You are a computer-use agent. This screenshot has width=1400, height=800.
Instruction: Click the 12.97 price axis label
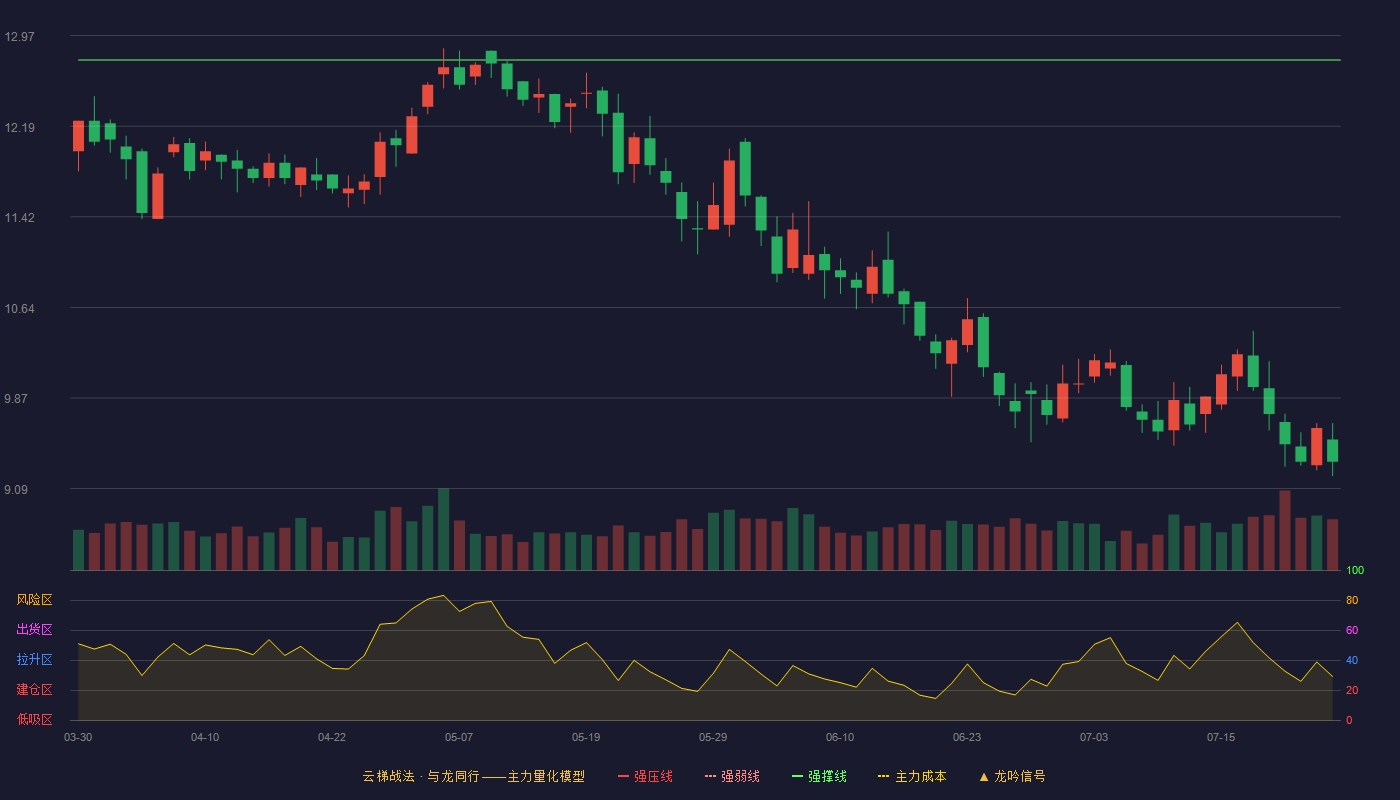(19, 37)
